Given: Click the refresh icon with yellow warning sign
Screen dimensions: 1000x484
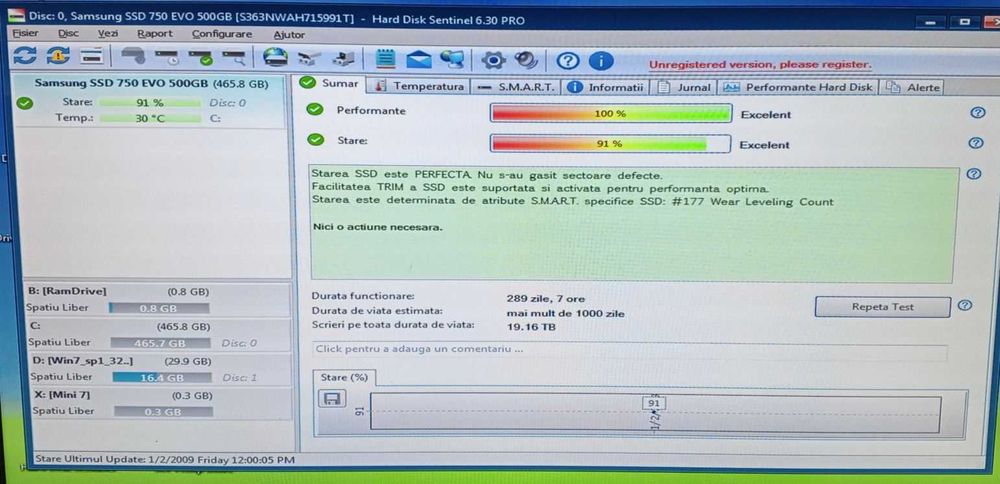Looking at the screenshot, I should pyautogui.click(x=58, y=56).
